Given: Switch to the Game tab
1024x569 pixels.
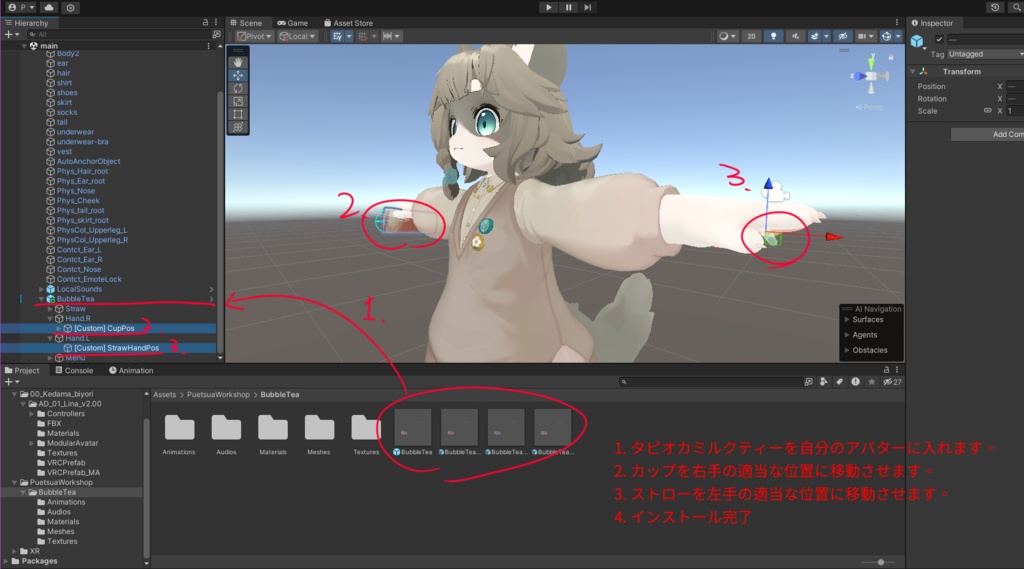Looking at the screenshot, I should 293,23.
